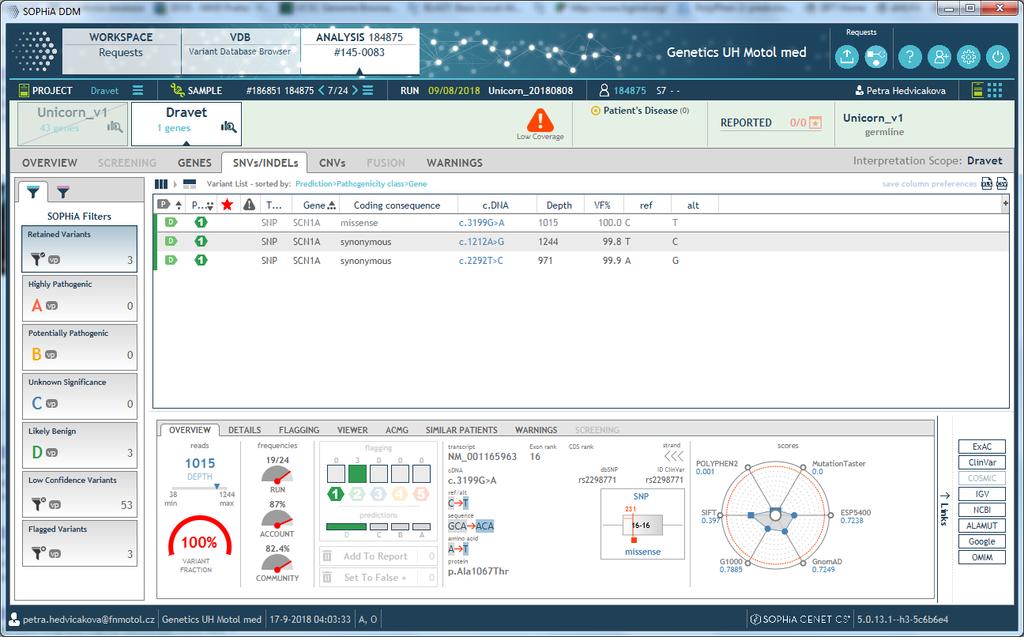Sort by the Gene column header

click(319, 205)
